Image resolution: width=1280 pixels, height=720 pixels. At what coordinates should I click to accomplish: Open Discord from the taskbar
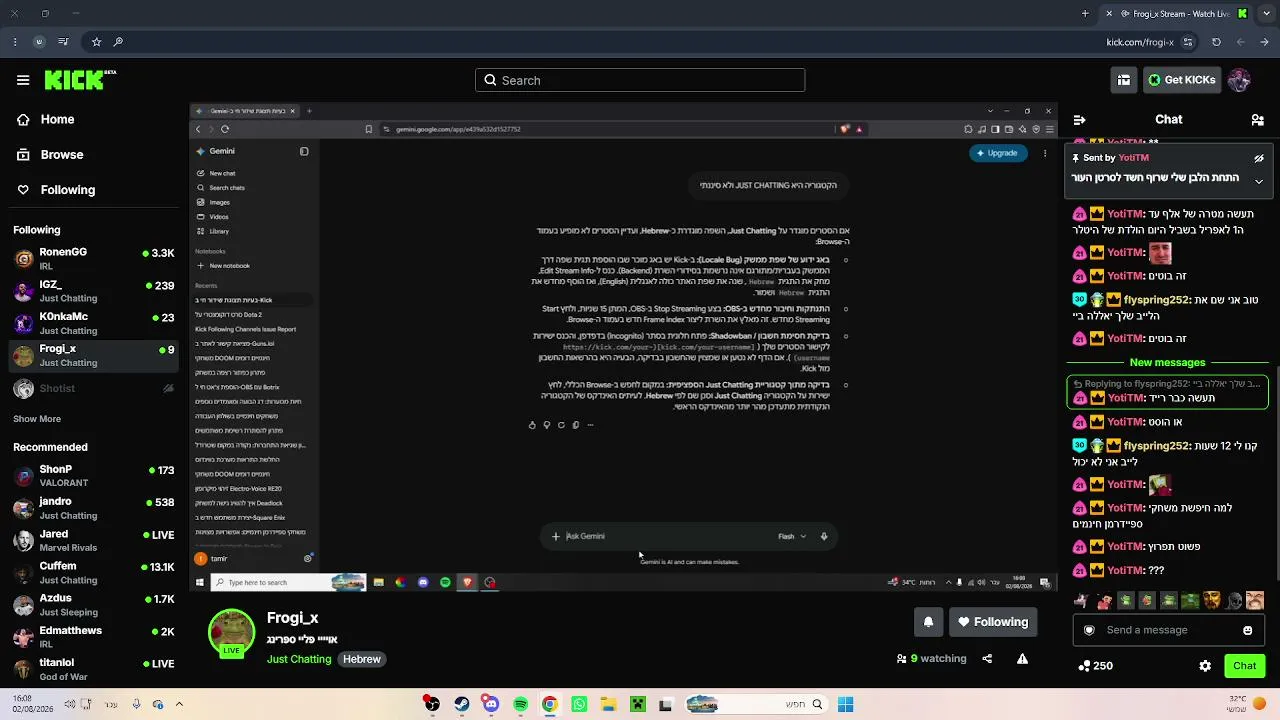coord(491,705)
